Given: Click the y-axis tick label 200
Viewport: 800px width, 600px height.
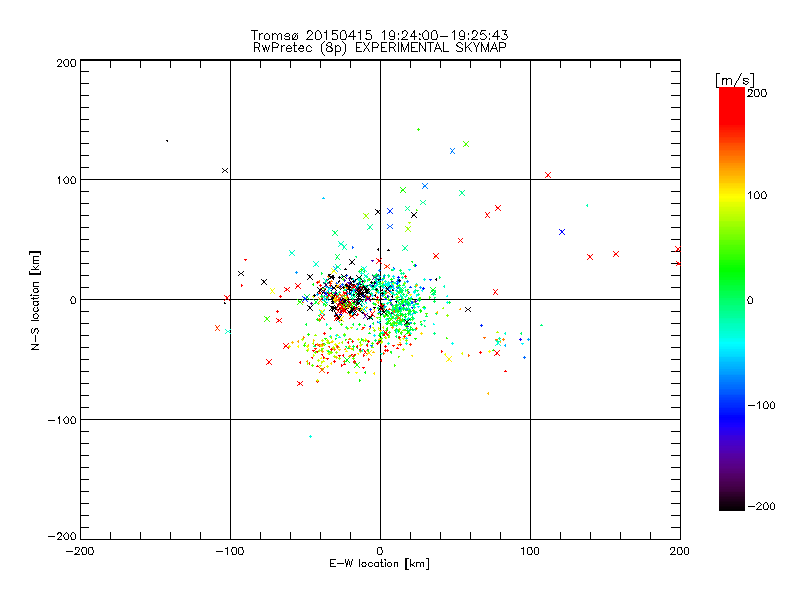Looking at the screenshot, I should click(66, 63).
